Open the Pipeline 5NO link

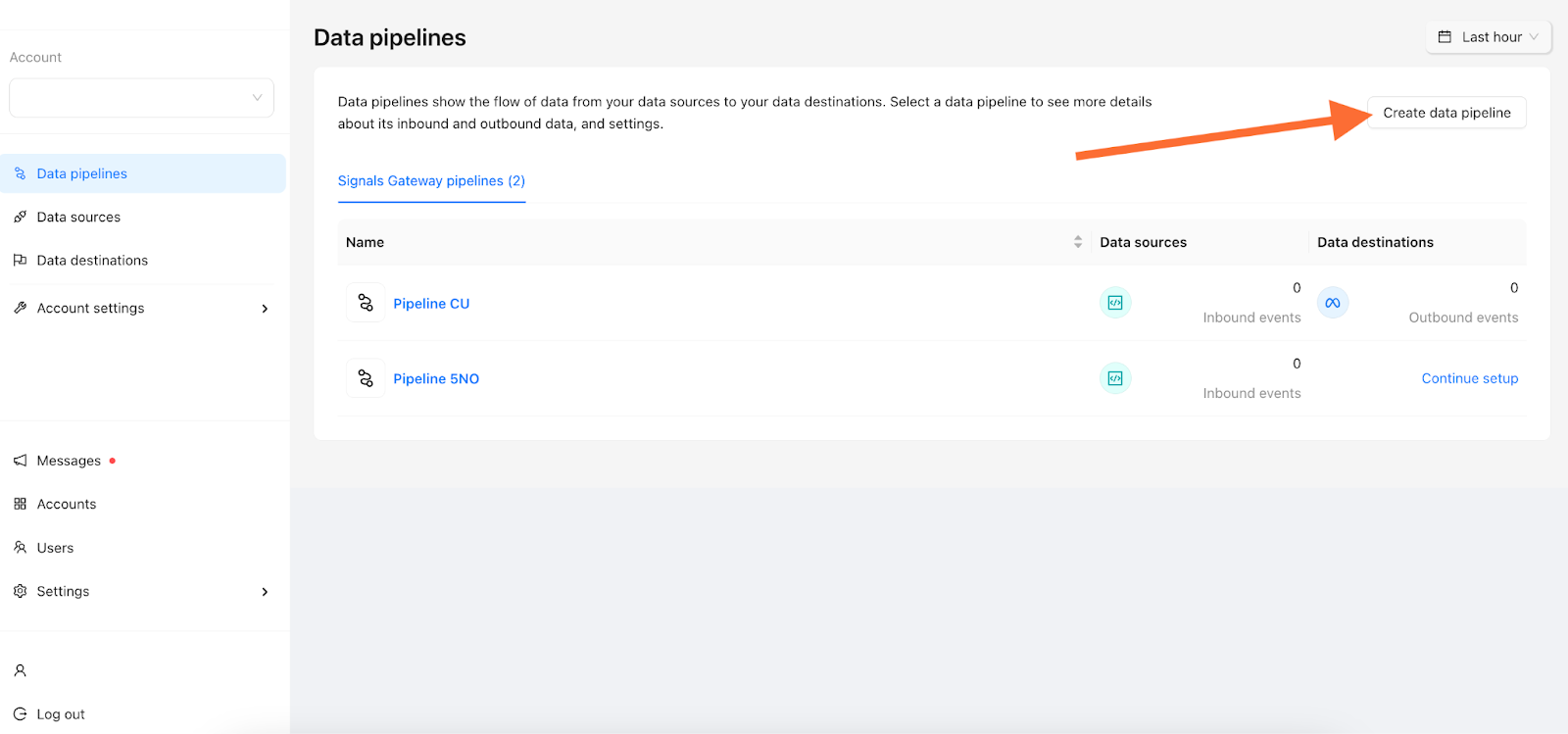pyautogui.click(x=436, y=379)
